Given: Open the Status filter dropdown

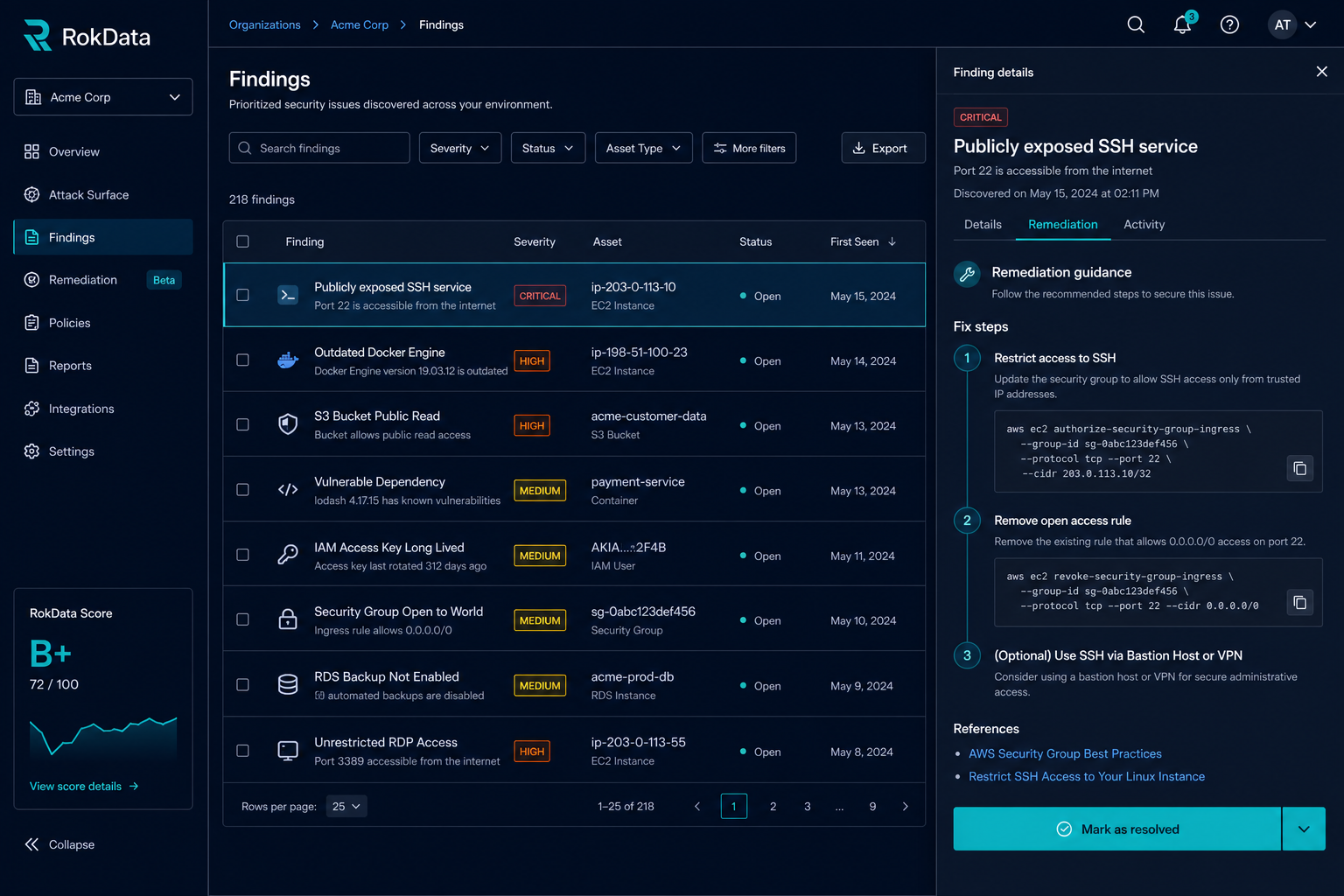Looking at the screenshot, I should 548,148.
